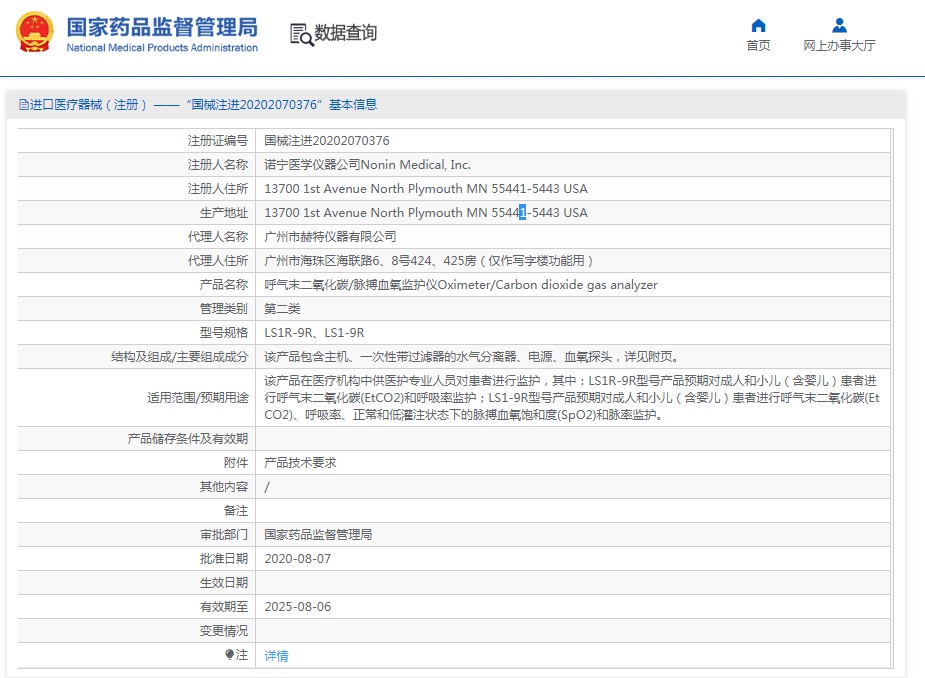Image resolution: width=925 pixels, height=678 pixels.
Task: Click management category value 第二类
Action: point(282,309)
